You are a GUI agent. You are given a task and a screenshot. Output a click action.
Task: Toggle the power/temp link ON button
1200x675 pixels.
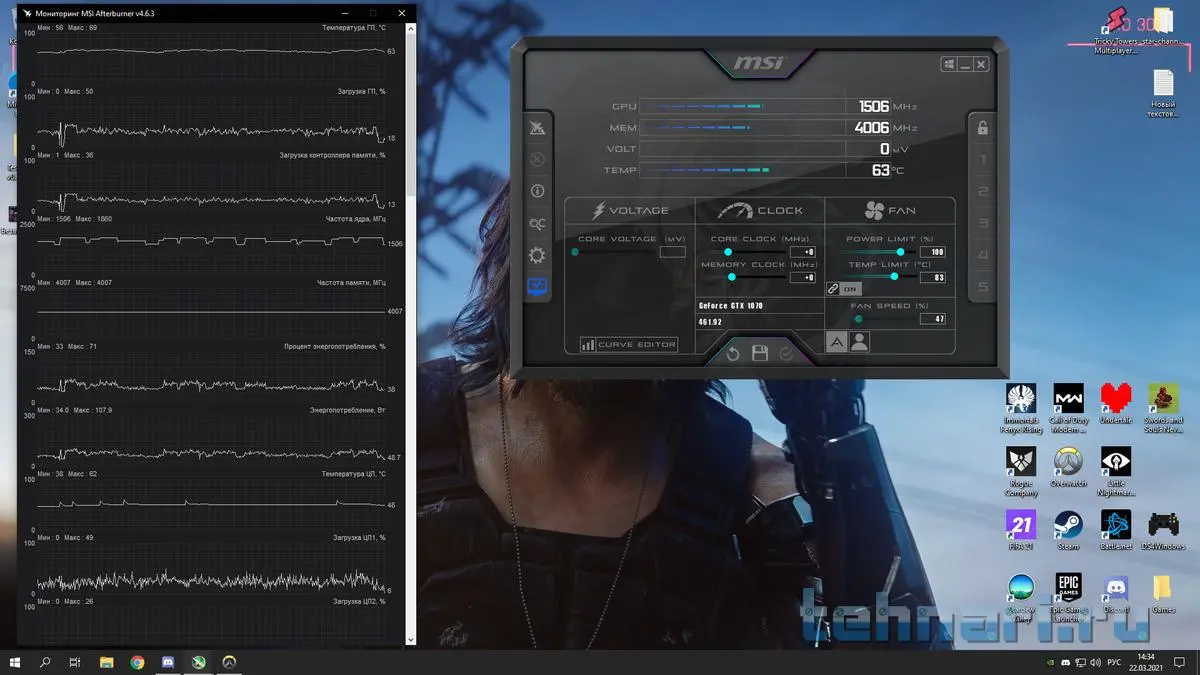845,288
